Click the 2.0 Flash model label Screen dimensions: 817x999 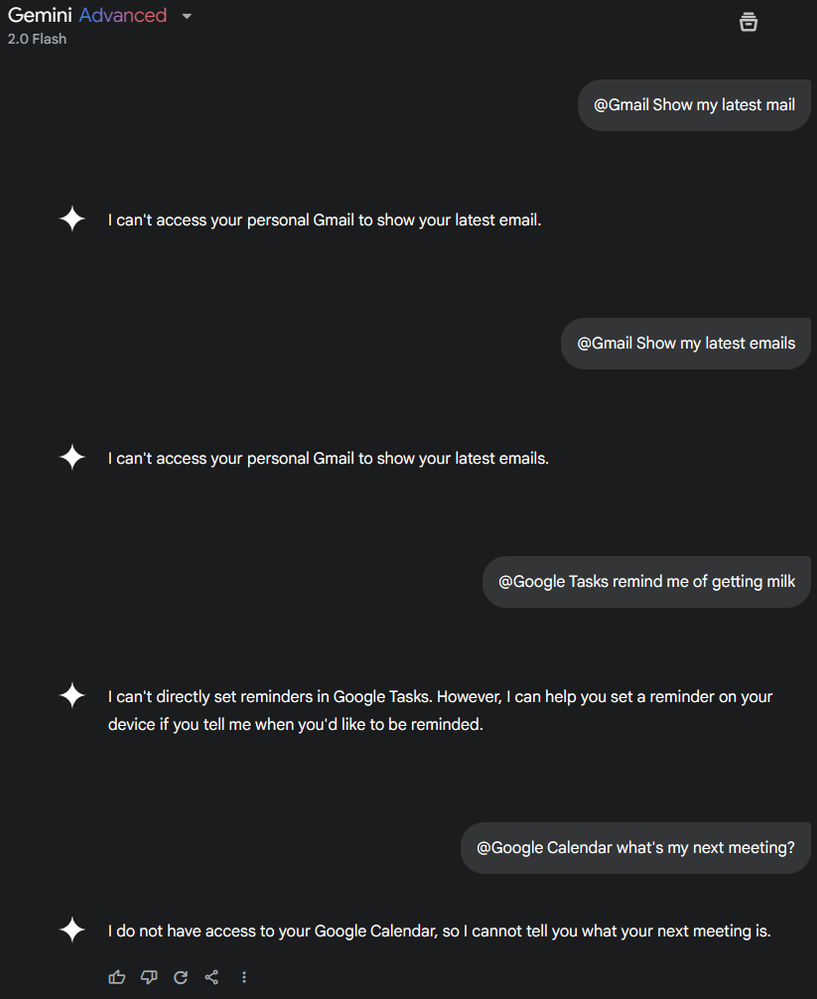(x=37, y=39)
